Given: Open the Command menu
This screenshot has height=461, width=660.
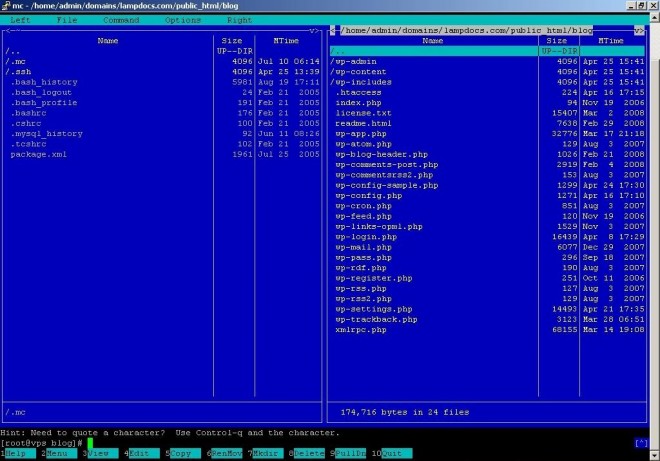Looking at the screenshot, I should [121, 20].
